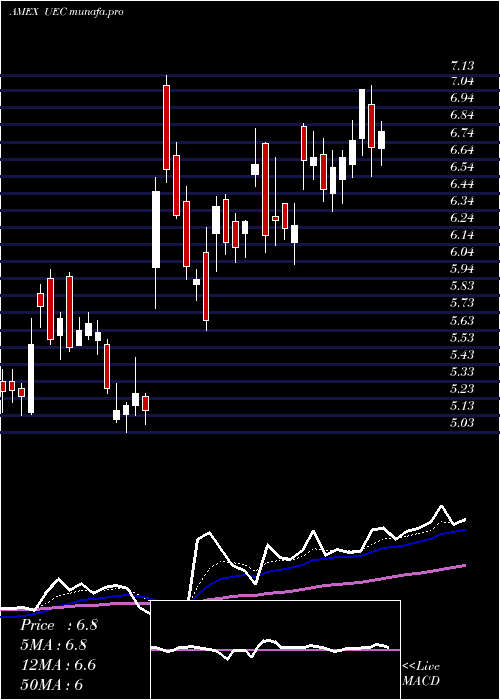500x700 pixels.
Task: Click the 7.13 price axis label
Action: point(462,66)
